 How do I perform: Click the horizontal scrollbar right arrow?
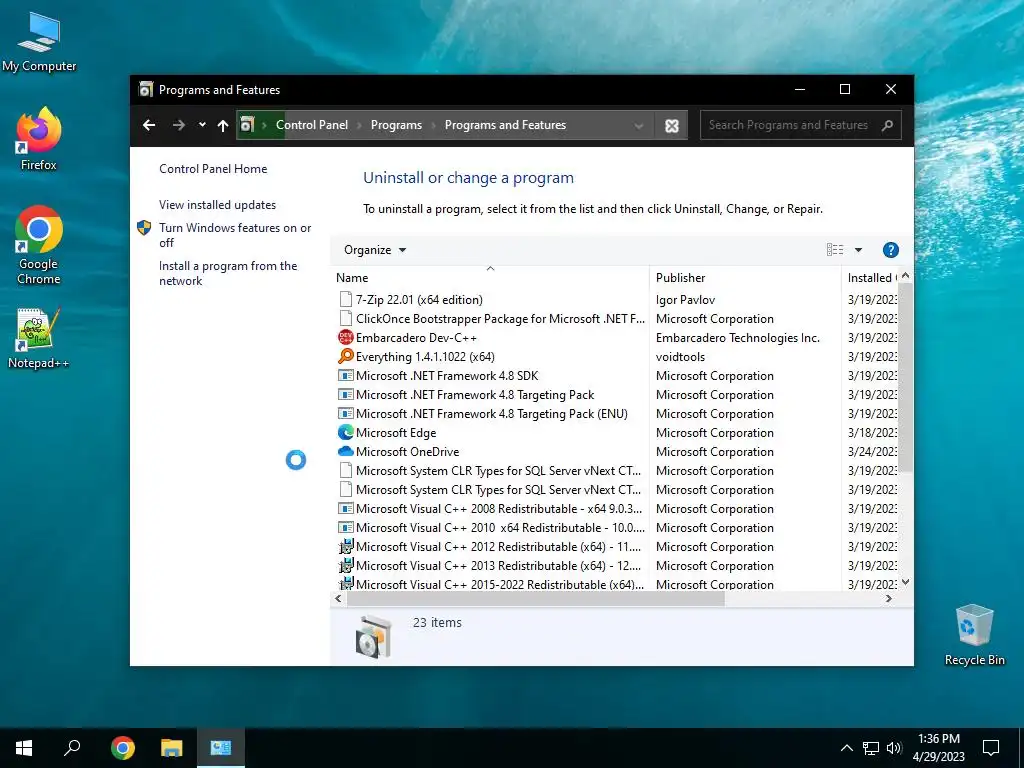888,598
